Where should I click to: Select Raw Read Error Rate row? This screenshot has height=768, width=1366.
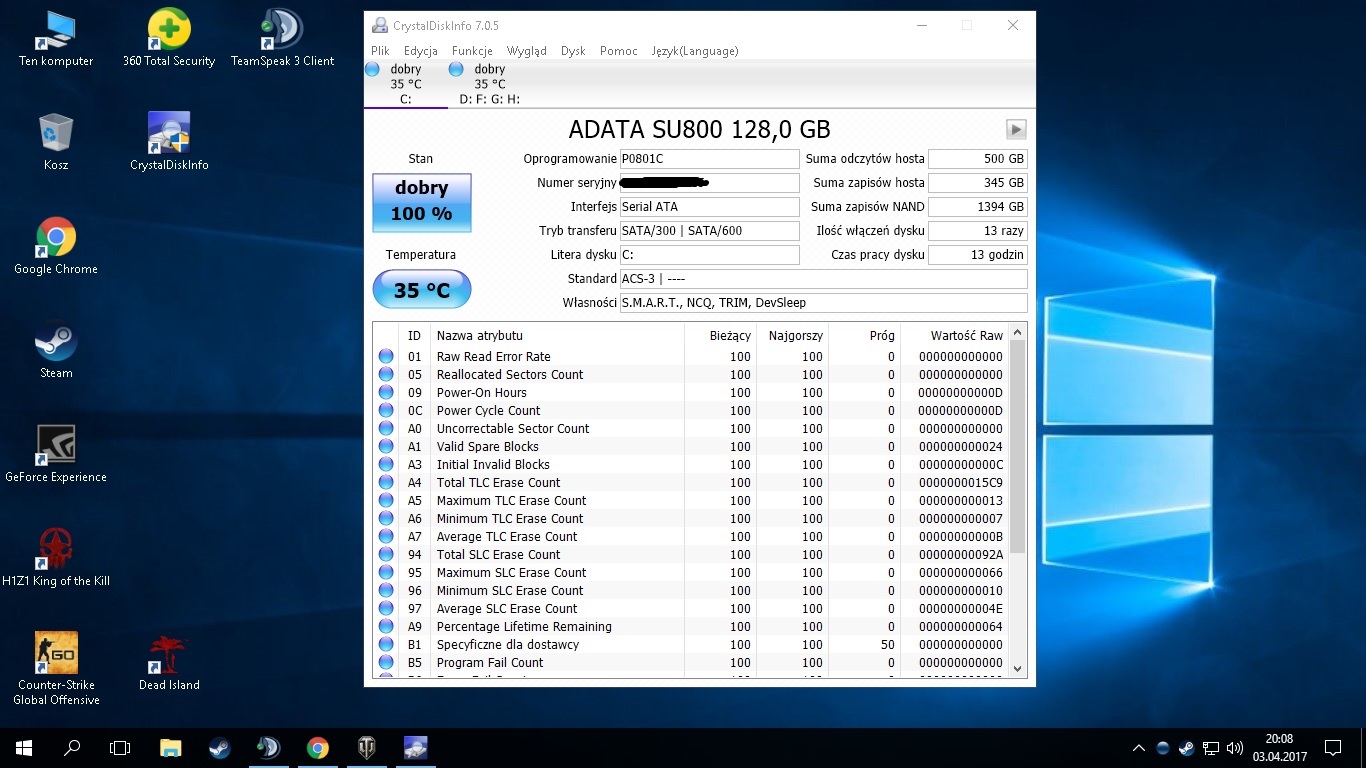691,357
